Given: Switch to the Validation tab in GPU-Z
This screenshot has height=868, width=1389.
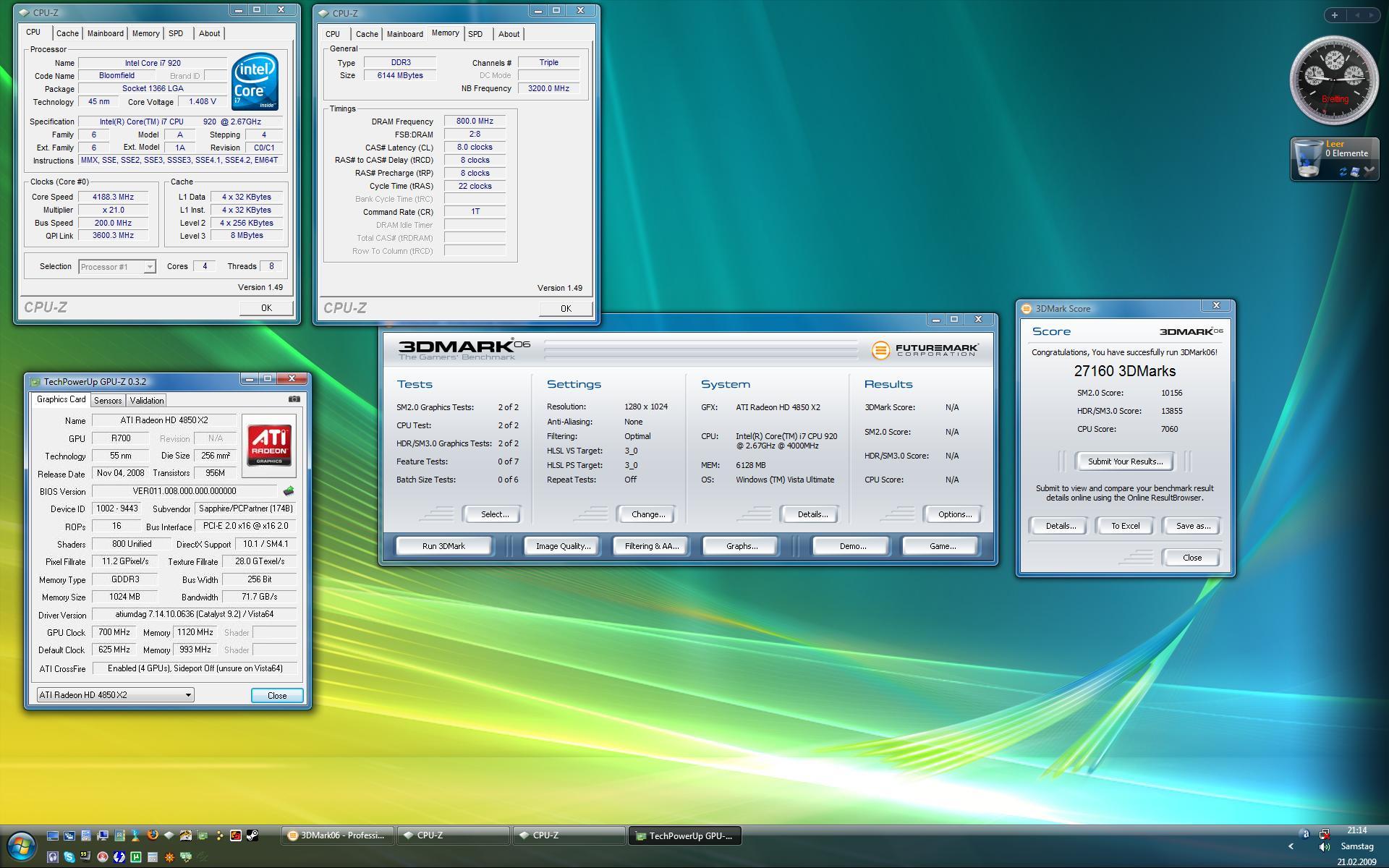Looking at the screenshot, I should (147, 401).
